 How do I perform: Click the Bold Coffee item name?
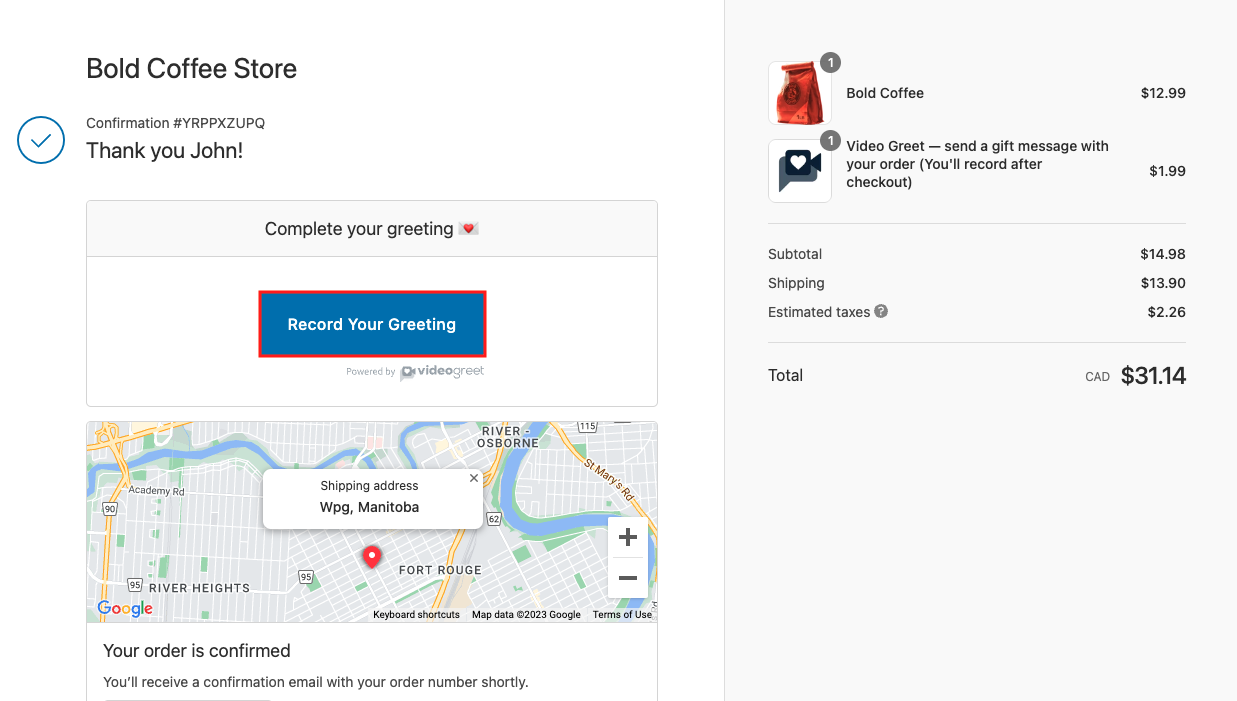tap(885, 93)
